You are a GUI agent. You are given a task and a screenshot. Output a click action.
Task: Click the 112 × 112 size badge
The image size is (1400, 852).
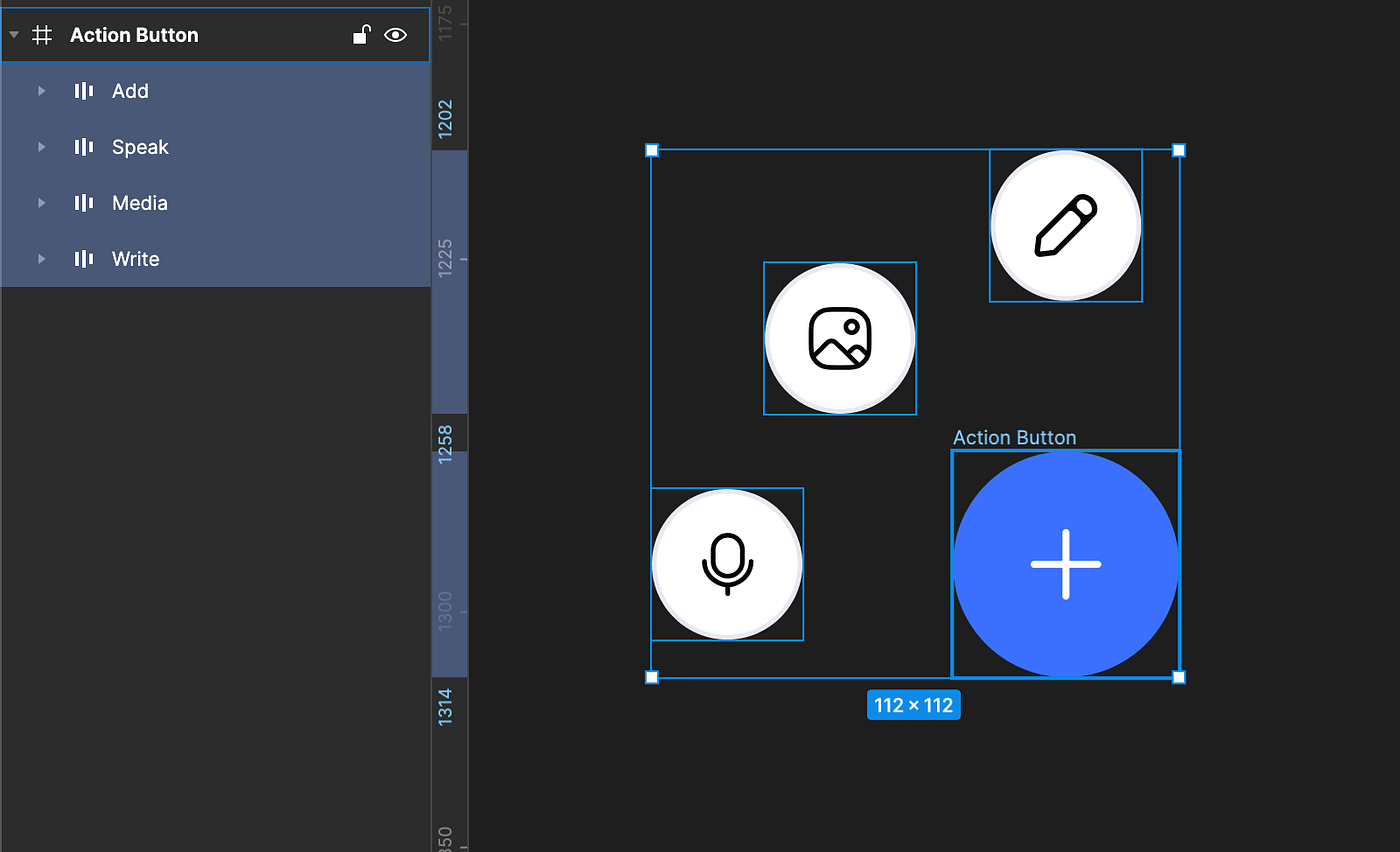point(913,705)
